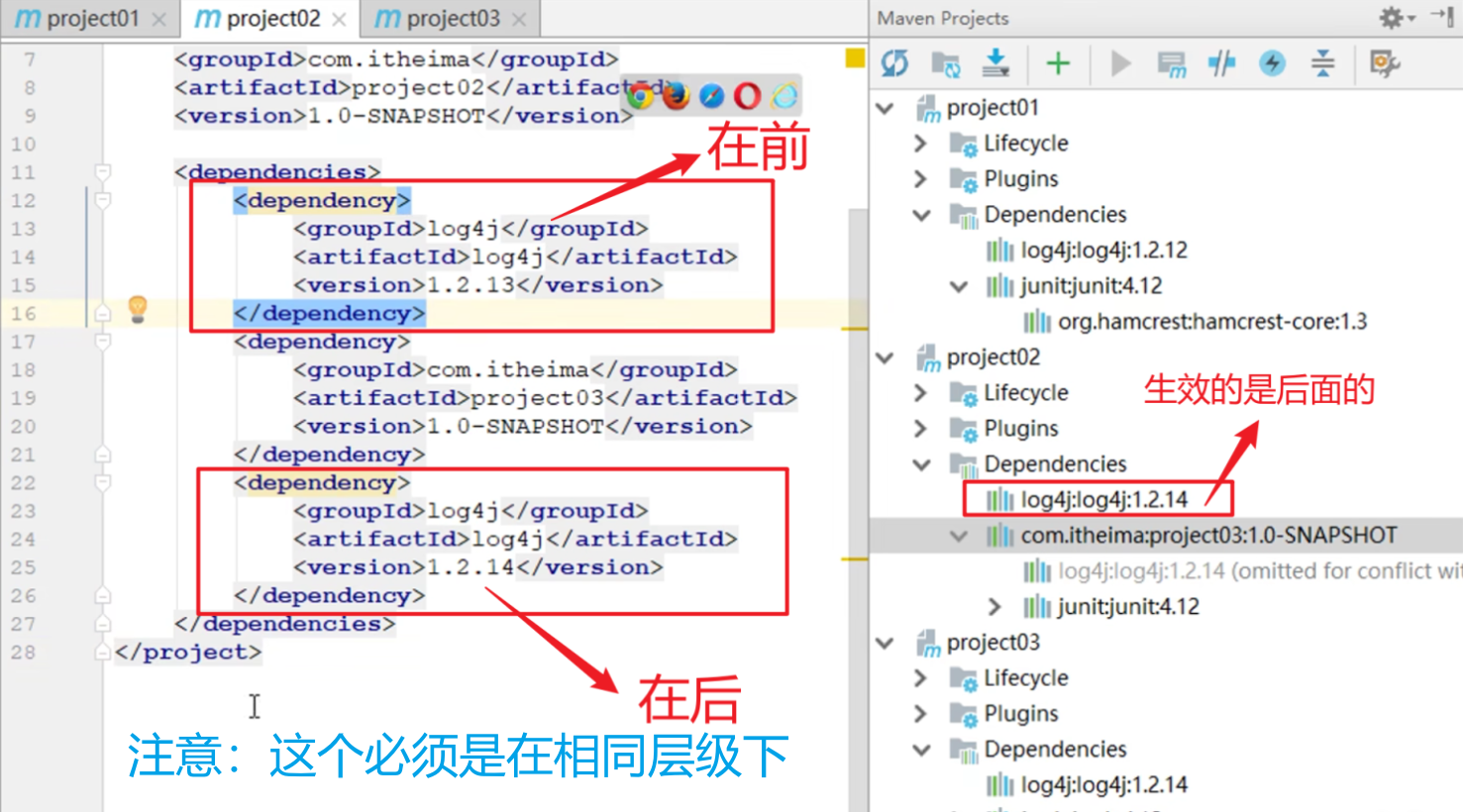Select project03 module label

993,643
